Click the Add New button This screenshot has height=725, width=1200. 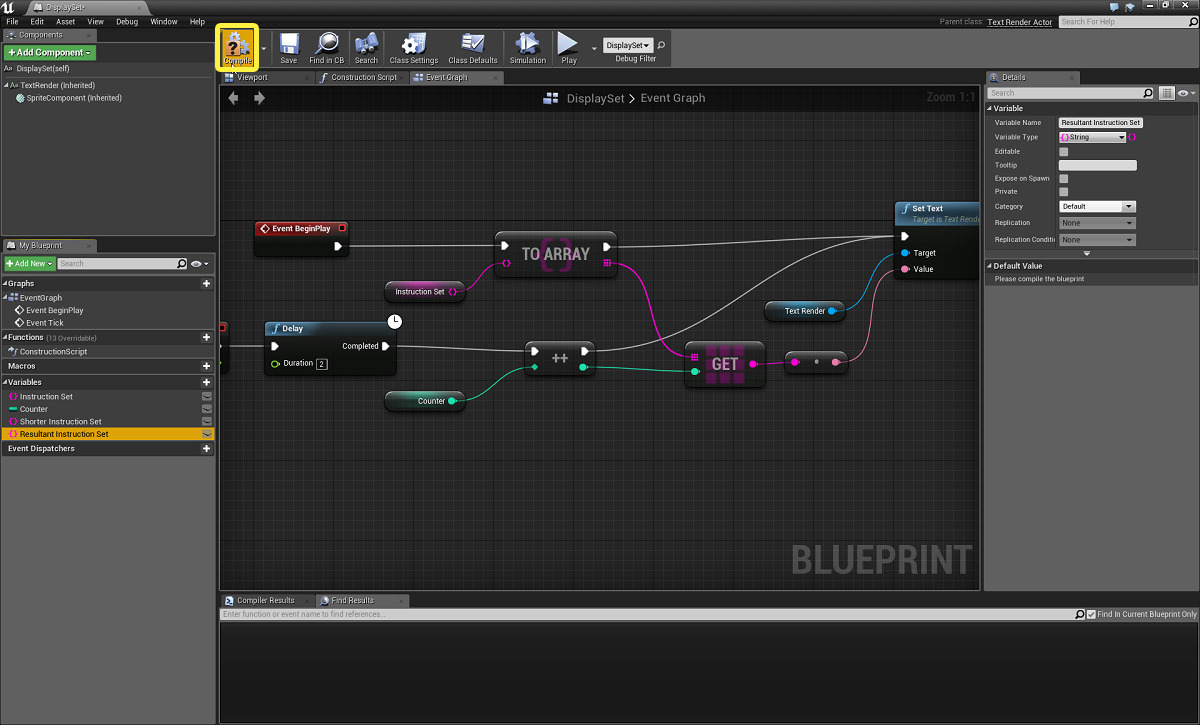pyautogui.click(x=29, y=264)
